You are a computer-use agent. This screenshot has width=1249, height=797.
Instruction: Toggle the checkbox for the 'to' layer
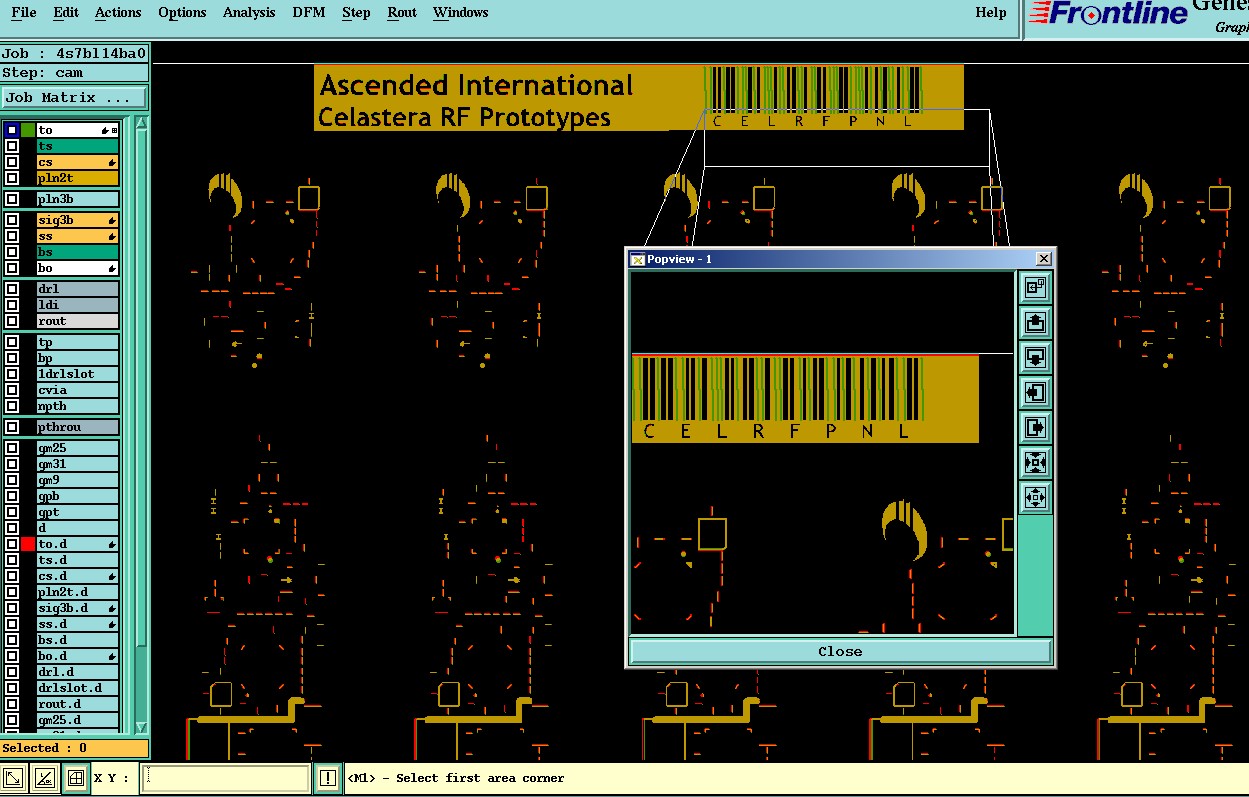coord(12,130)
